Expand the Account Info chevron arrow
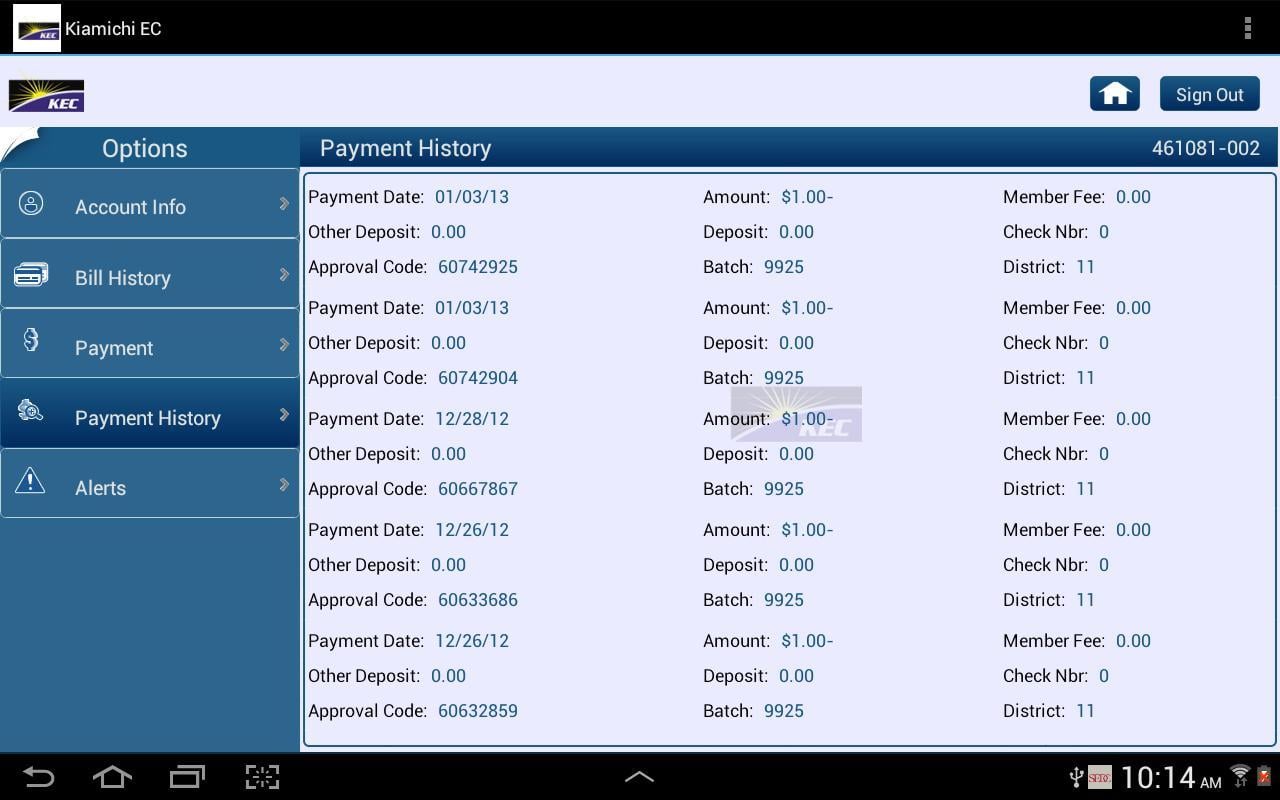Image resolution: width=1280 pixels, height=800 pixels. pos(284,204)
